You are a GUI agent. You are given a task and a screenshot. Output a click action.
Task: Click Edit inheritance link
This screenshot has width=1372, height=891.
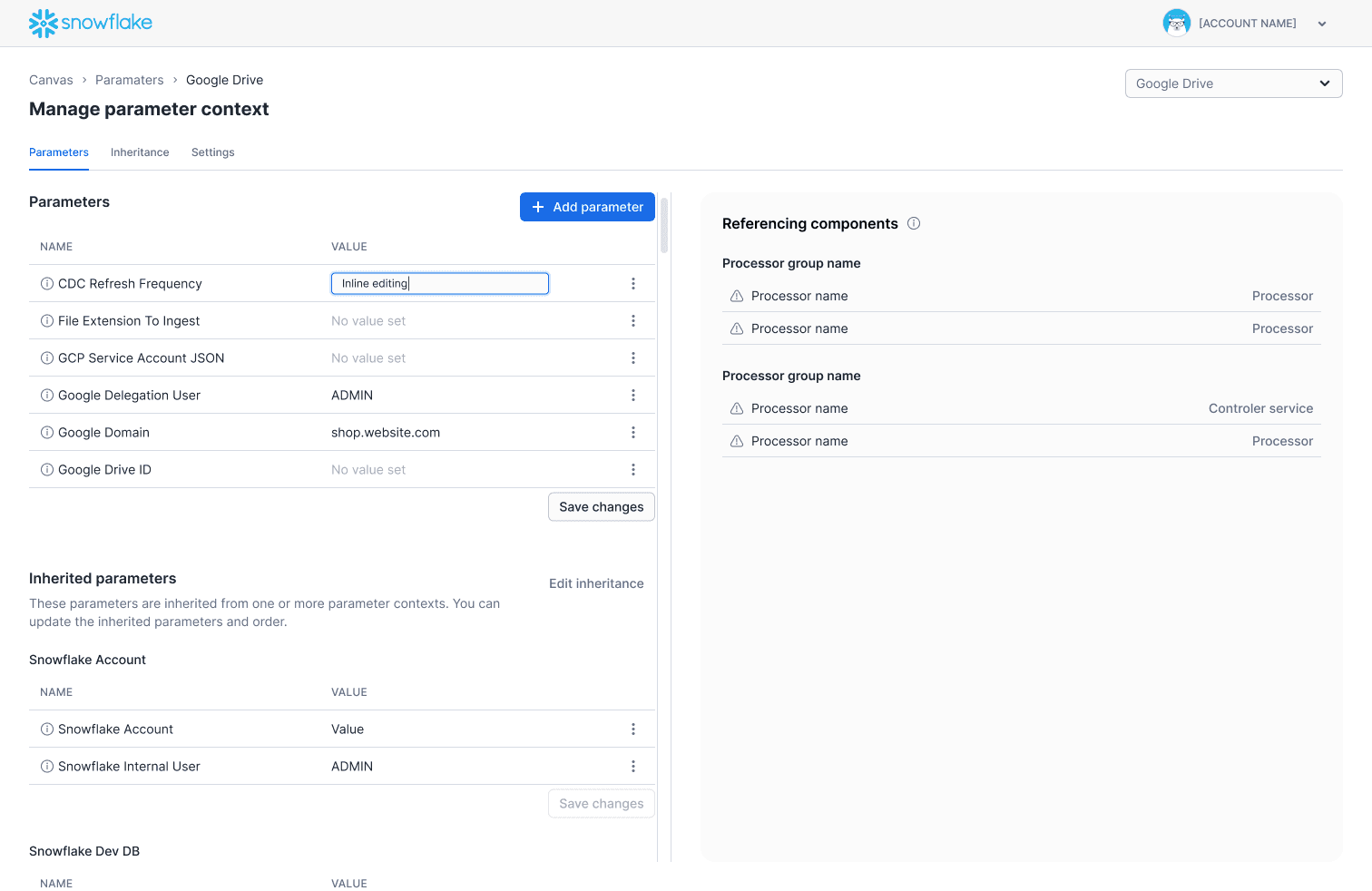point(596,583)
